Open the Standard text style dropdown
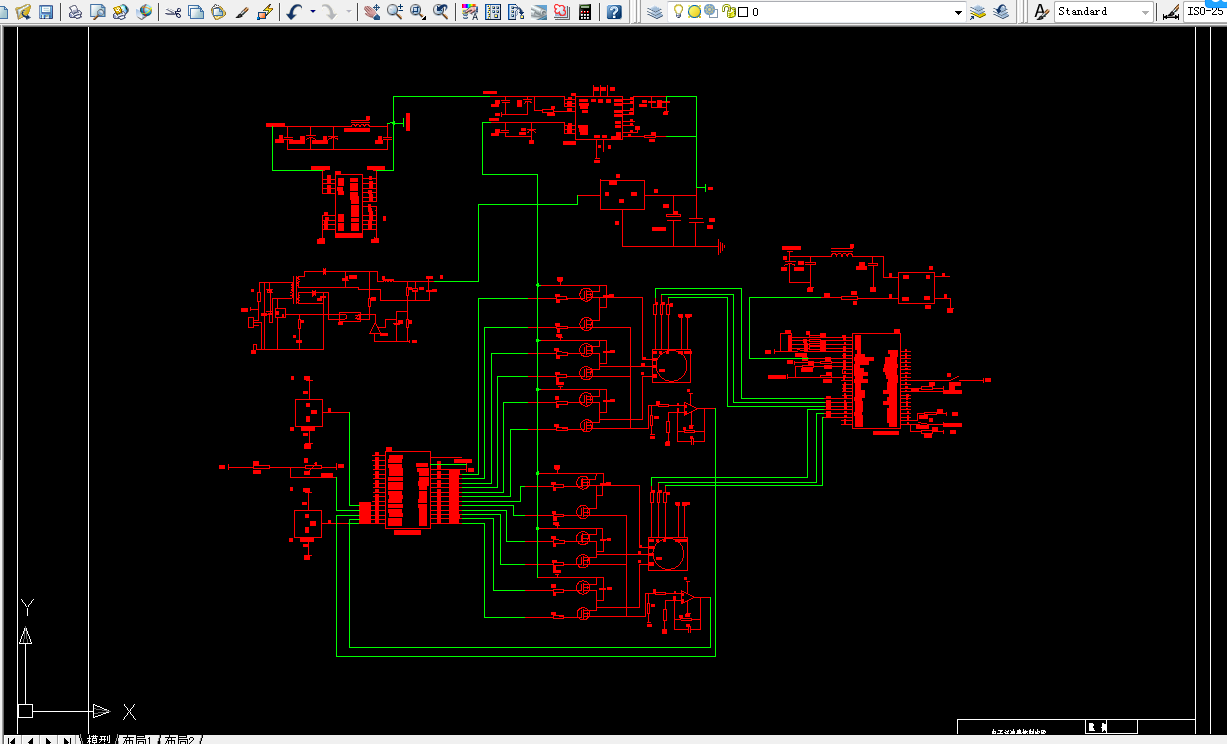The width and height of the screenshot is (1227, 744). coord(1104,12)
